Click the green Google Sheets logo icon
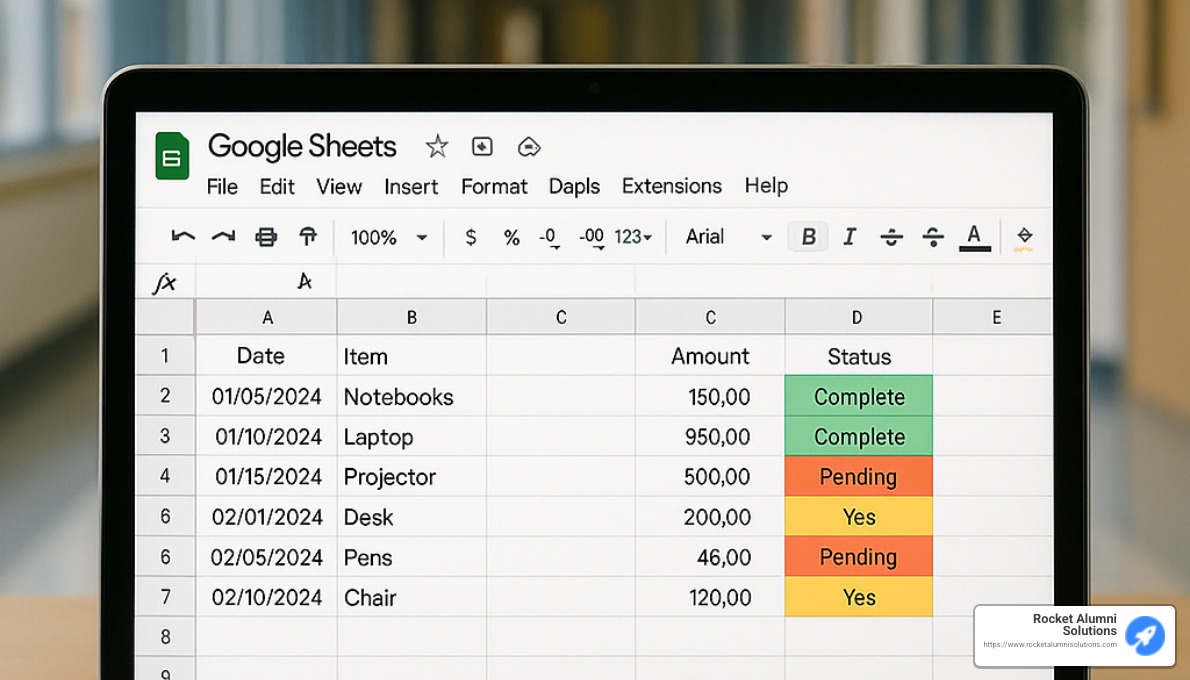 pos(172,156)
